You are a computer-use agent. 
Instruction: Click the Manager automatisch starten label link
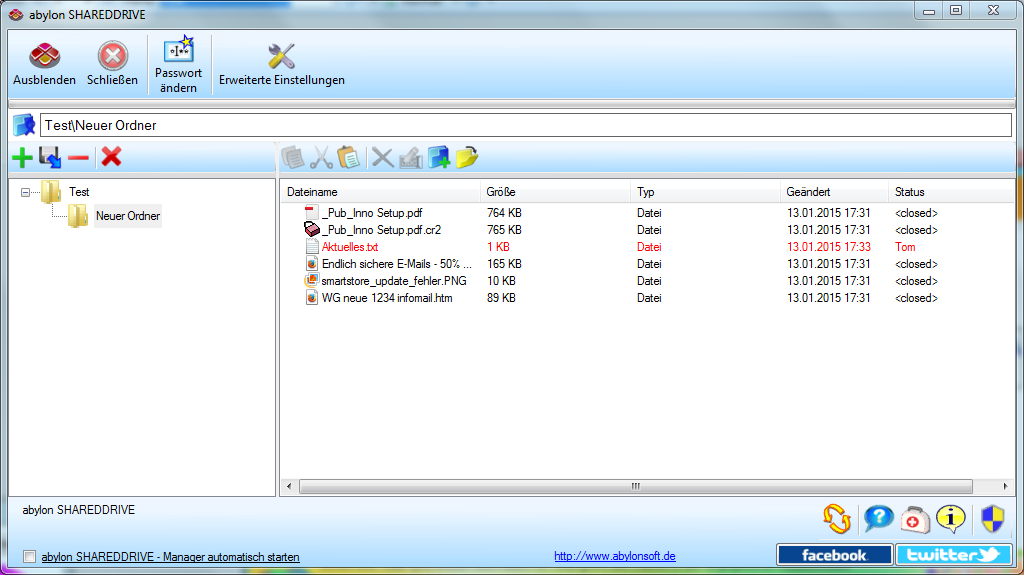[x=170, y=557]
